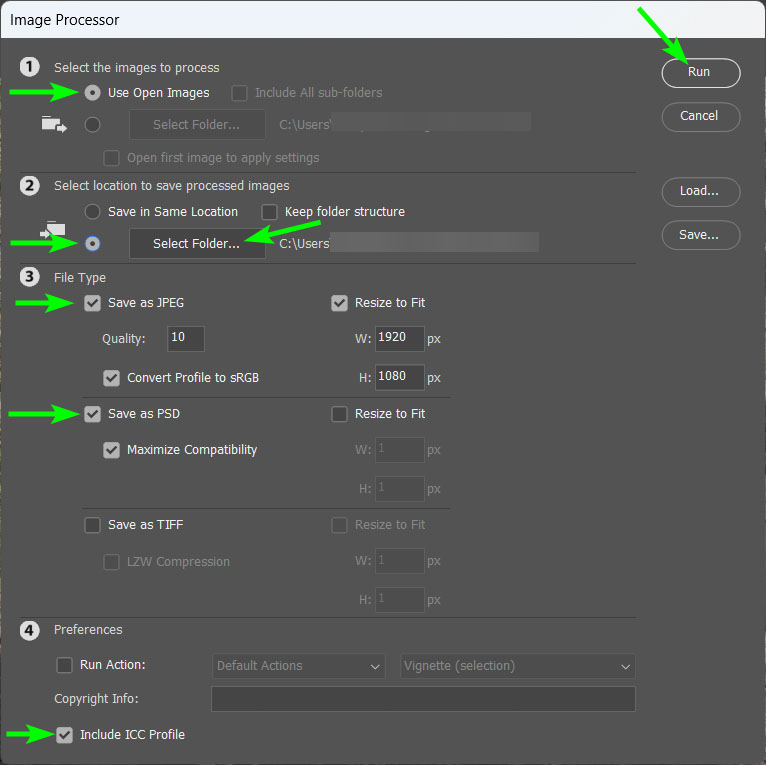Uncheck Include ICC Profile
766x765 pixels.
pos(64,735)
